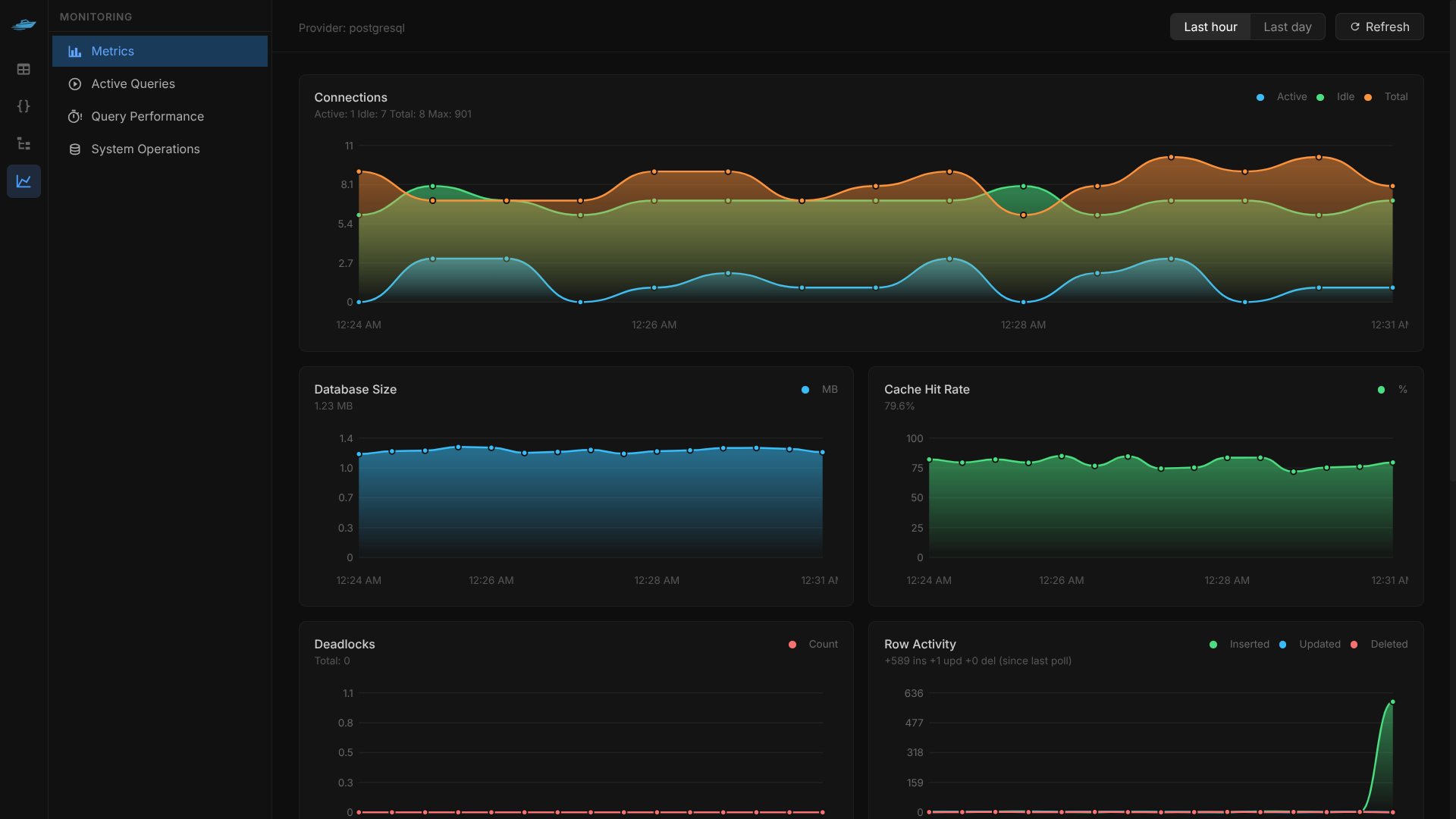Toggle the % series in Cache Hit Rate legend

tap(1392, 390)
